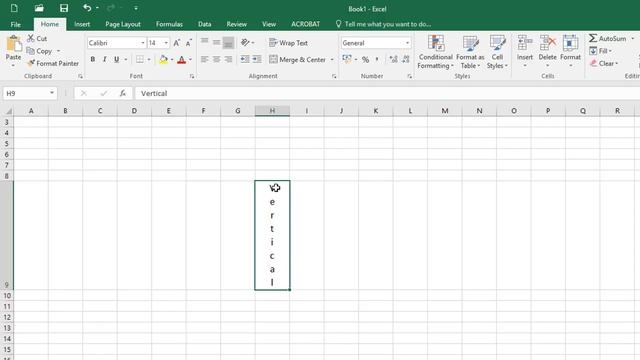Set Middle Align for cell text
Screen dimensions: 640x360
click(x=216, y=42)
